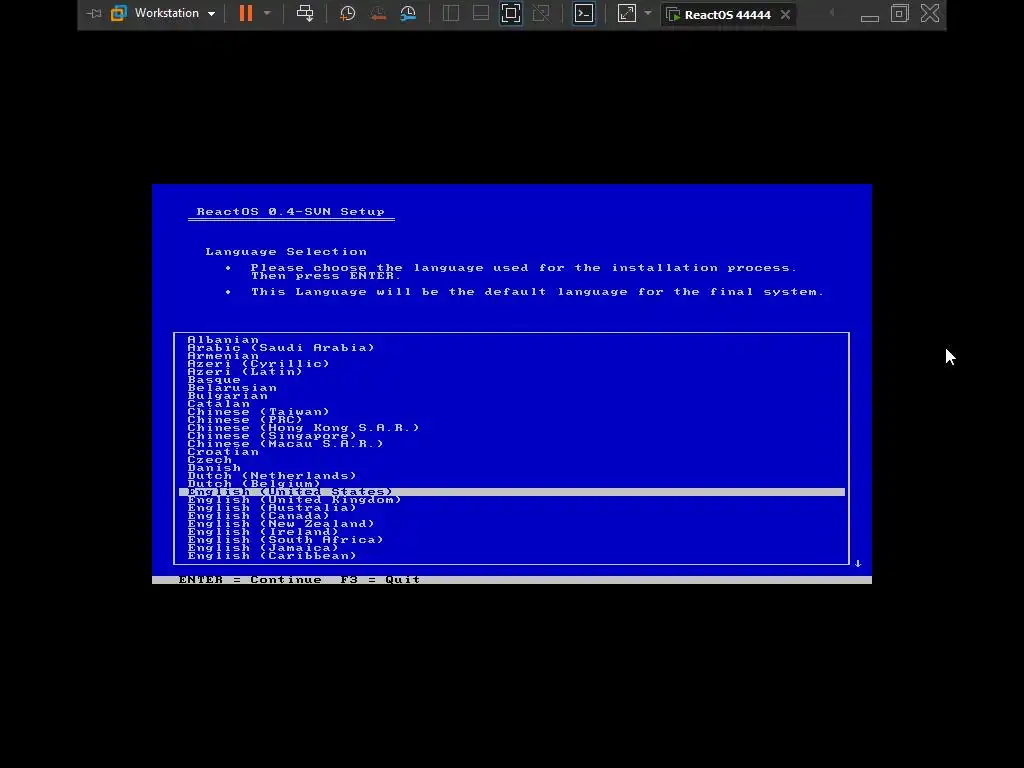This screenshot has width=1024, height=768.
Task: Select Czech language
Action: 210,460
